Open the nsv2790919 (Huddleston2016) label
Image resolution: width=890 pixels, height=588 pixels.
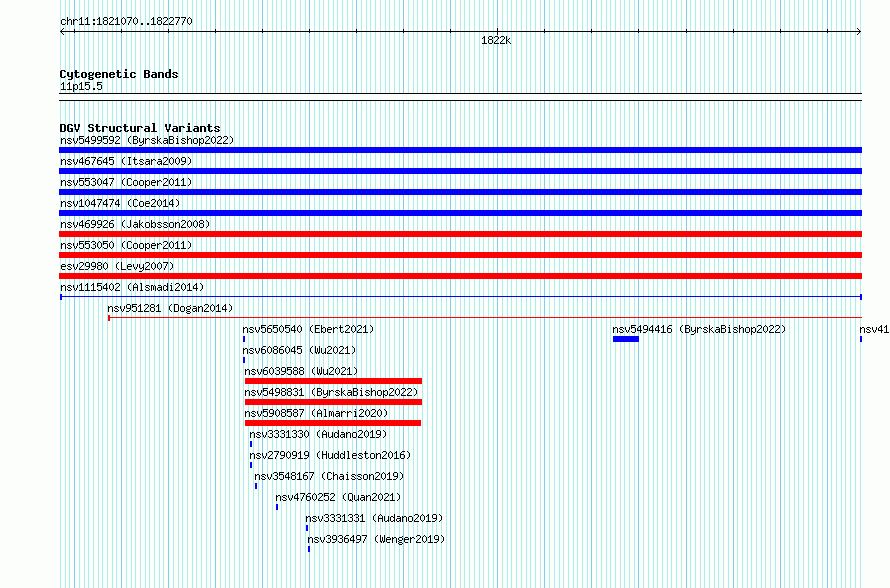330,455
